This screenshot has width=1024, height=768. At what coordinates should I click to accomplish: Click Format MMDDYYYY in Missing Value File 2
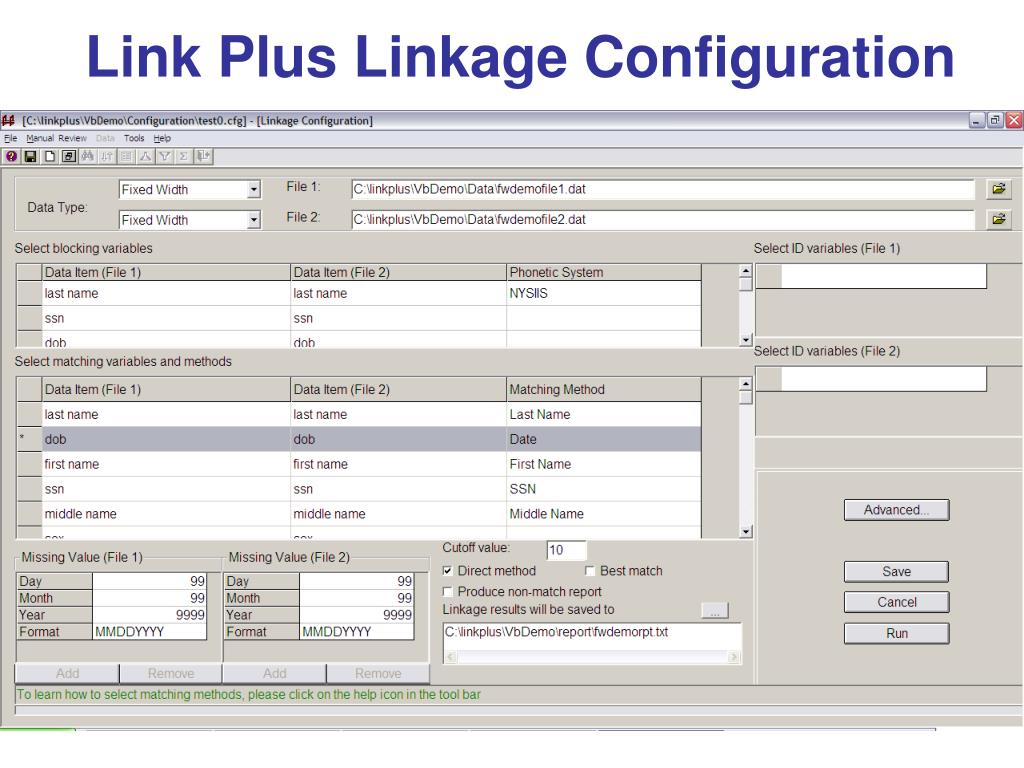pos(356,632)
